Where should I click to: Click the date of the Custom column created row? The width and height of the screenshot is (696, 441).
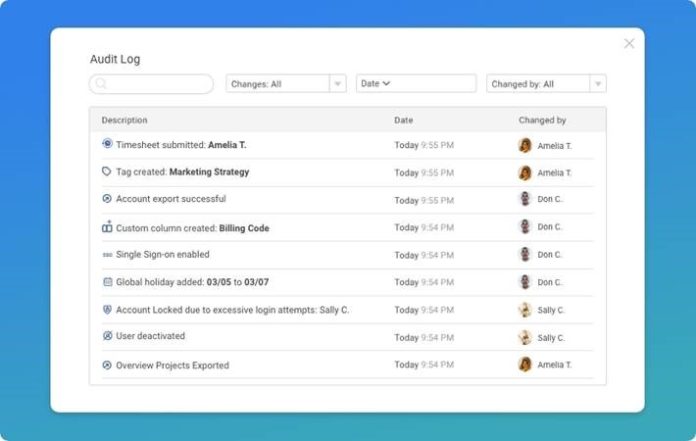pyautogui.click(x=424, y=228)
